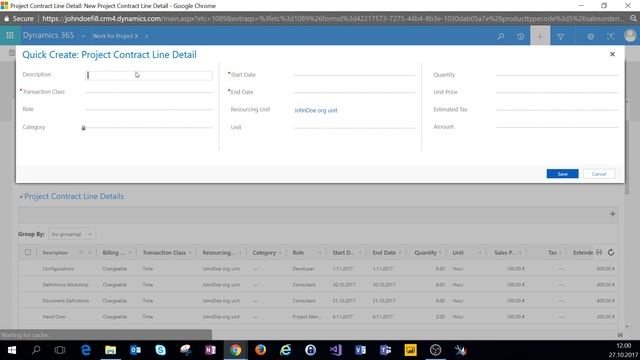The height and width of the screenshot is (360, 640).
Task: Open Visual Studio from taskbar
Action: click(336, 350)
